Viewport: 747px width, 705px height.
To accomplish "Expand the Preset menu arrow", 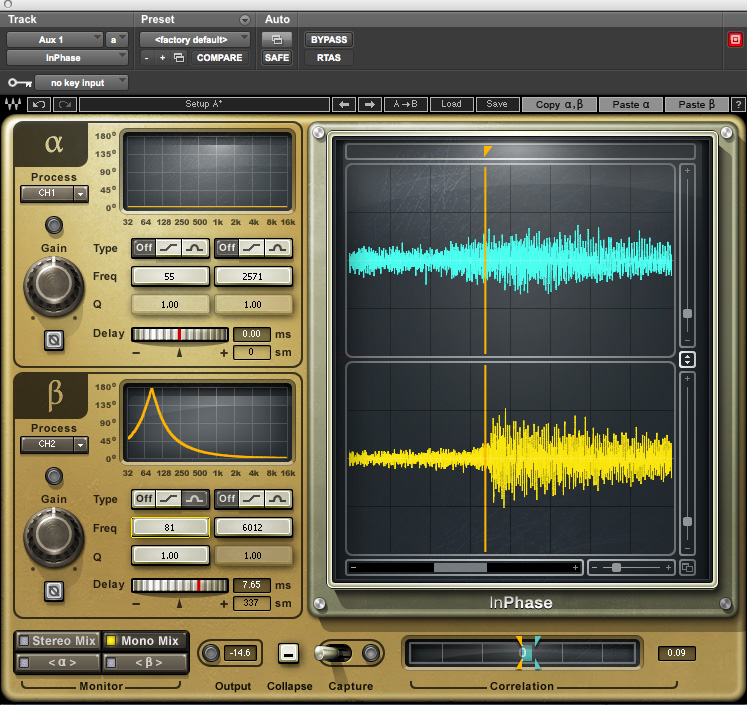I will click(x=245, y=20).
